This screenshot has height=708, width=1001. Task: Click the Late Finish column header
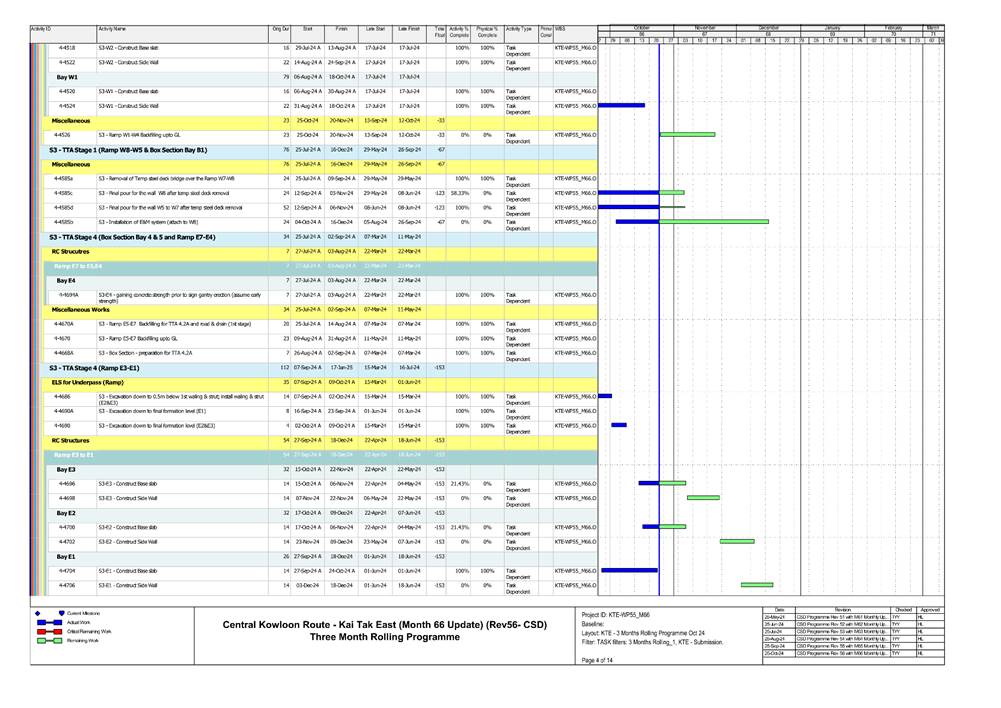click(408, 31)
